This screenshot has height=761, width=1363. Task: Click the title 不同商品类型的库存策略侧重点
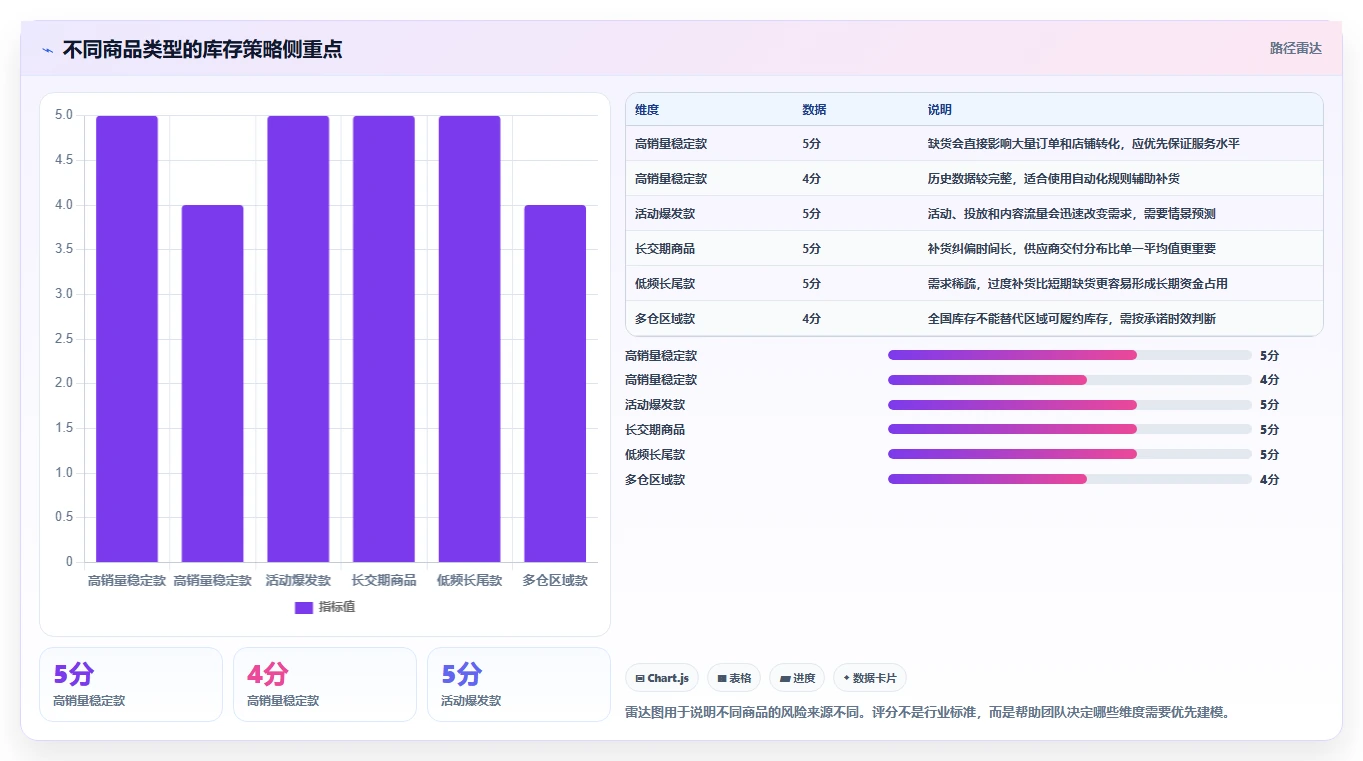202,49
